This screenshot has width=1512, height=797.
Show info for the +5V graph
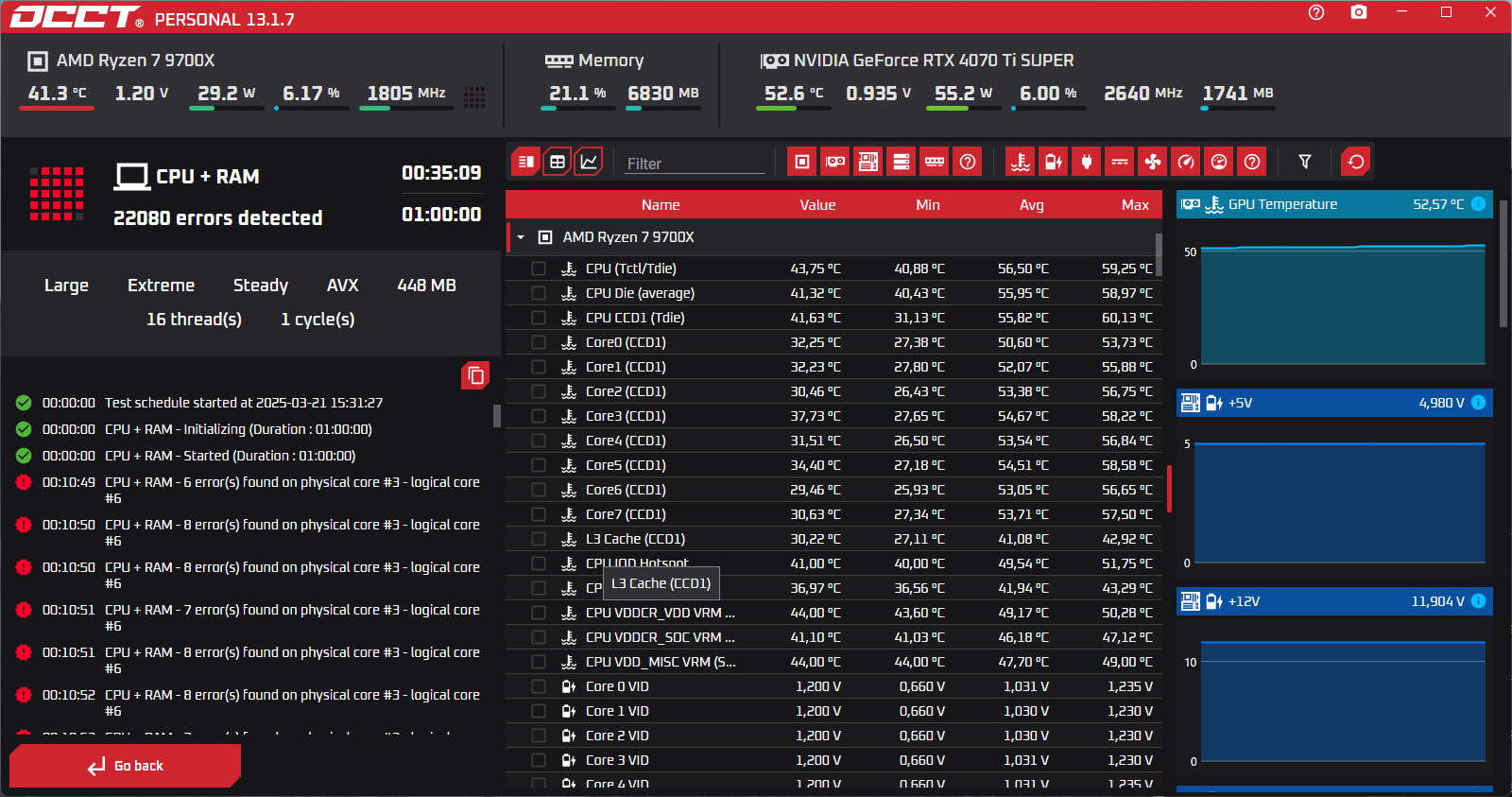click(x=1479, y=403)
